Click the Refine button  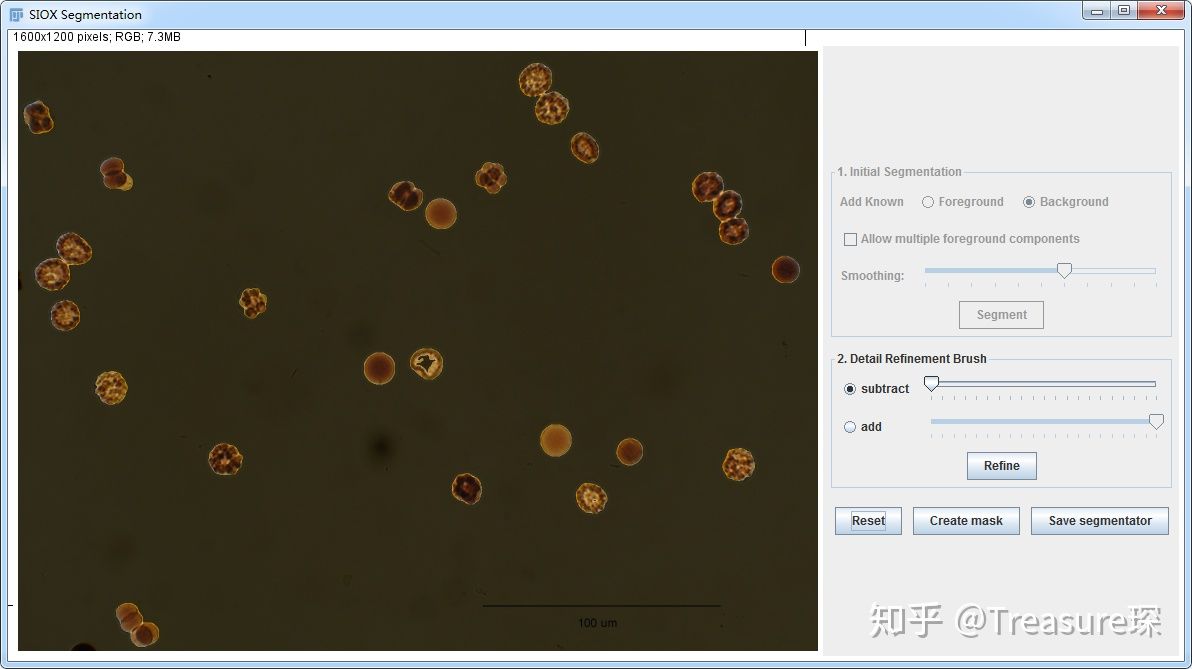[x=1001, y=466]
